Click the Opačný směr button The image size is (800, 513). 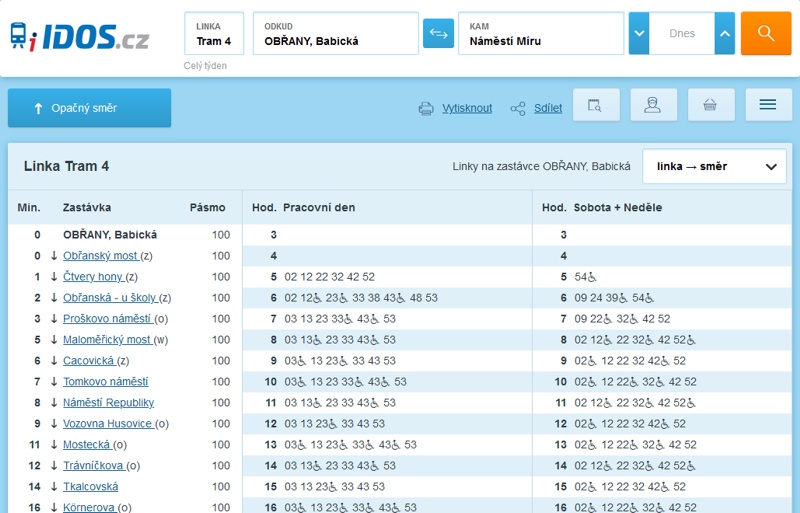(x=89, y=108)
